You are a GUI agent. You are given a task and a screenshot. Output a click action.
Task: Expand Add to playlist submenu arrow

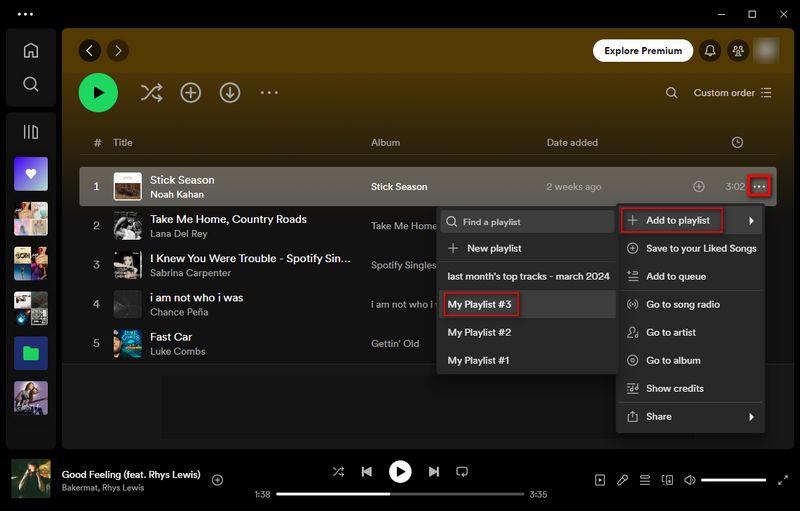[x=751, y=221]
